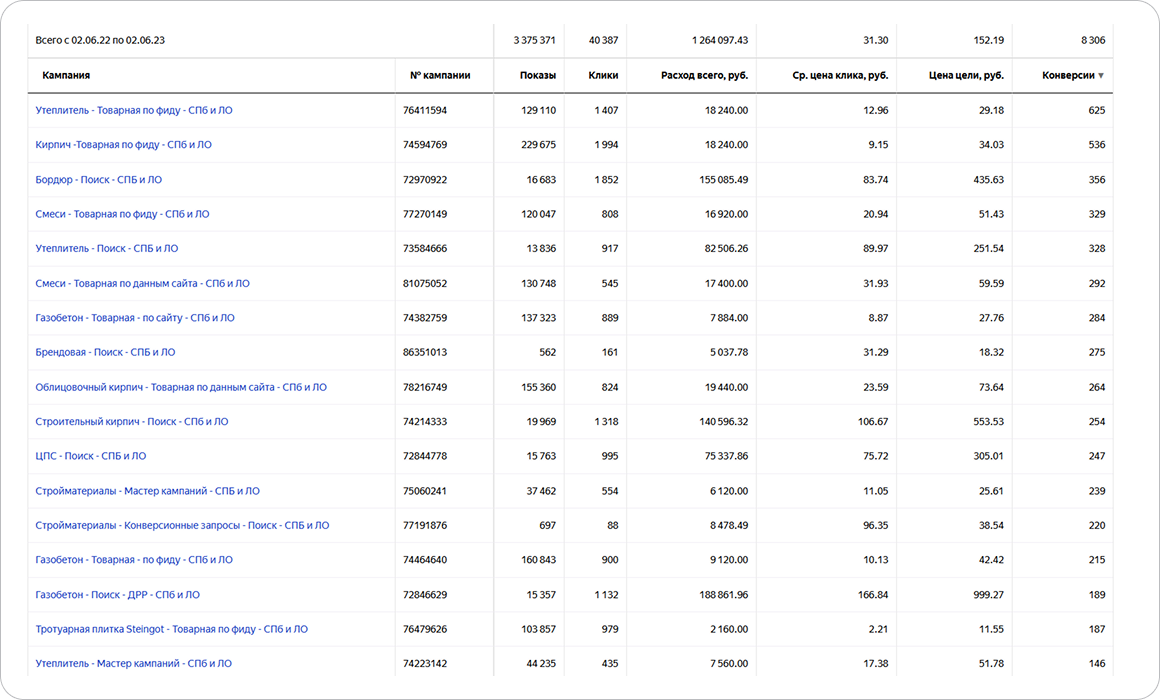
Task: Open Утеплитель - Мастер кампаний link
Action: coord(133,664)
